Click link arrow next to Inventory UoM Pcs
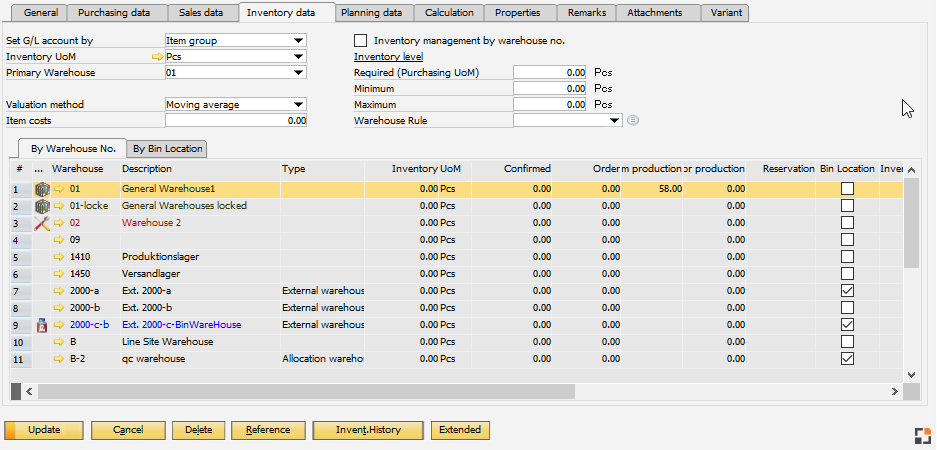The width and height of the screenshot is (937, 450). coord(157,57)
